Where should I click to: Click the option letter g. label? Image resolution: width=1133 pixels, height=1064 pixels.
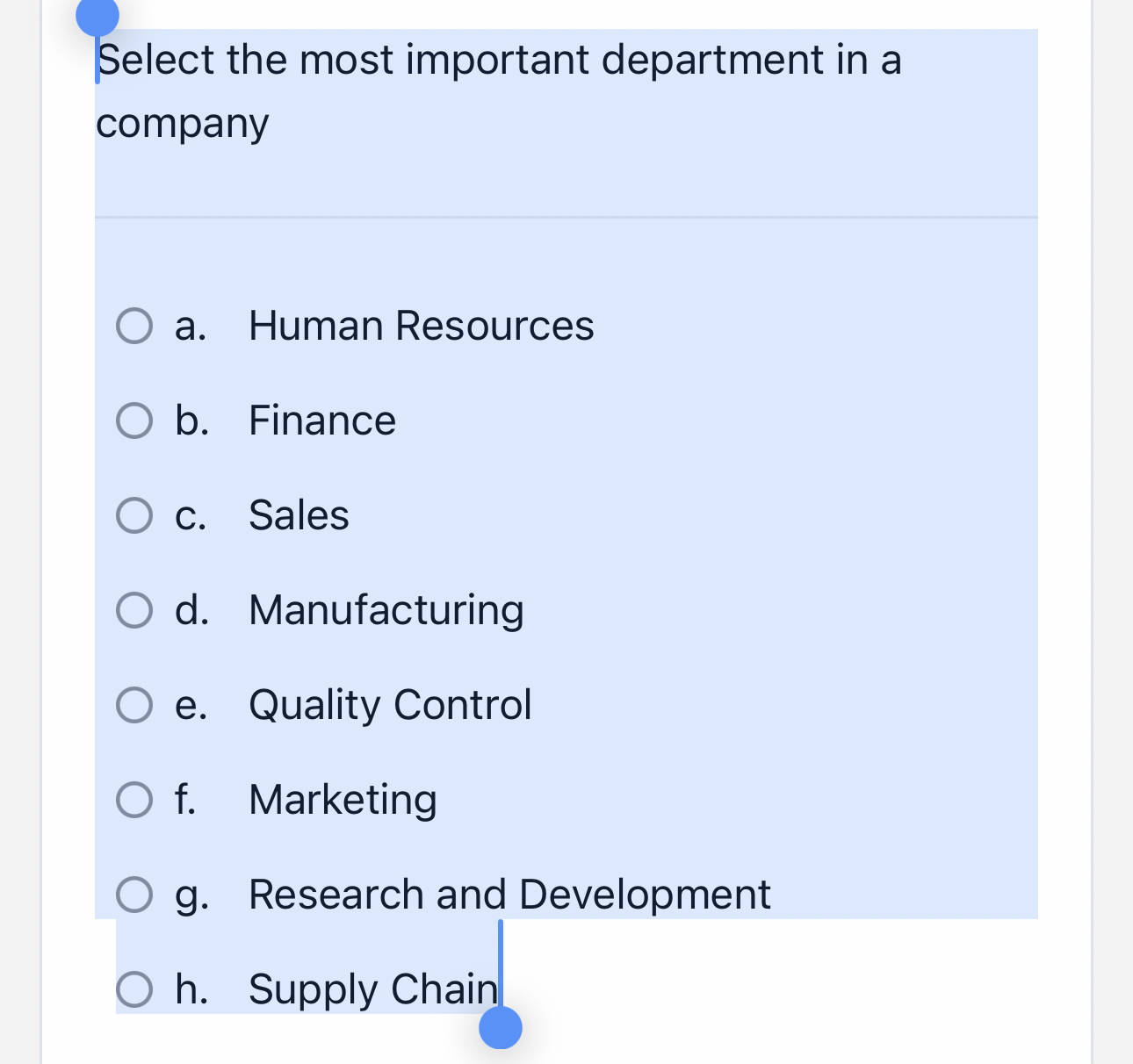(191, 896)
